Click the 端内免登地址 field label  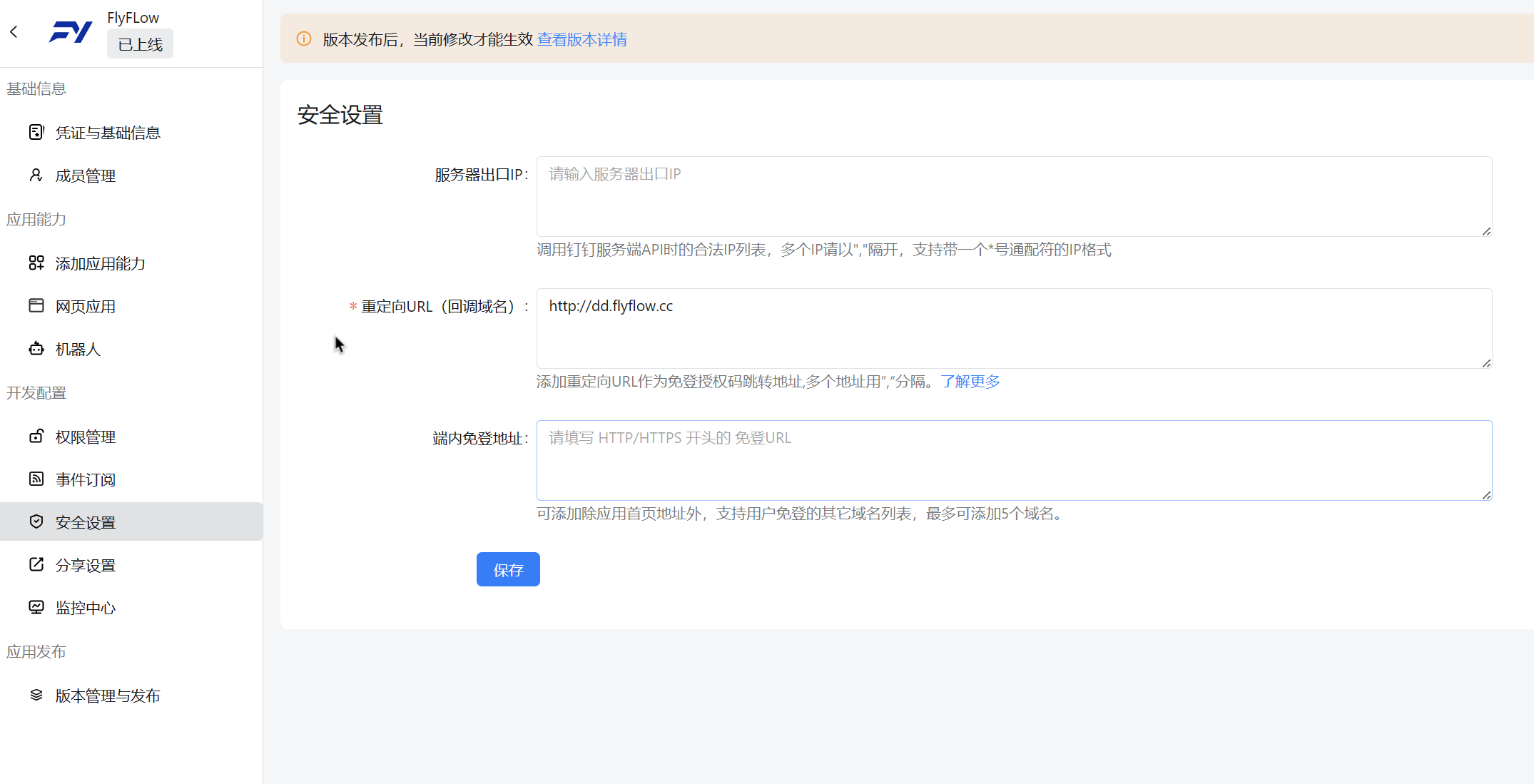(480, 439)
